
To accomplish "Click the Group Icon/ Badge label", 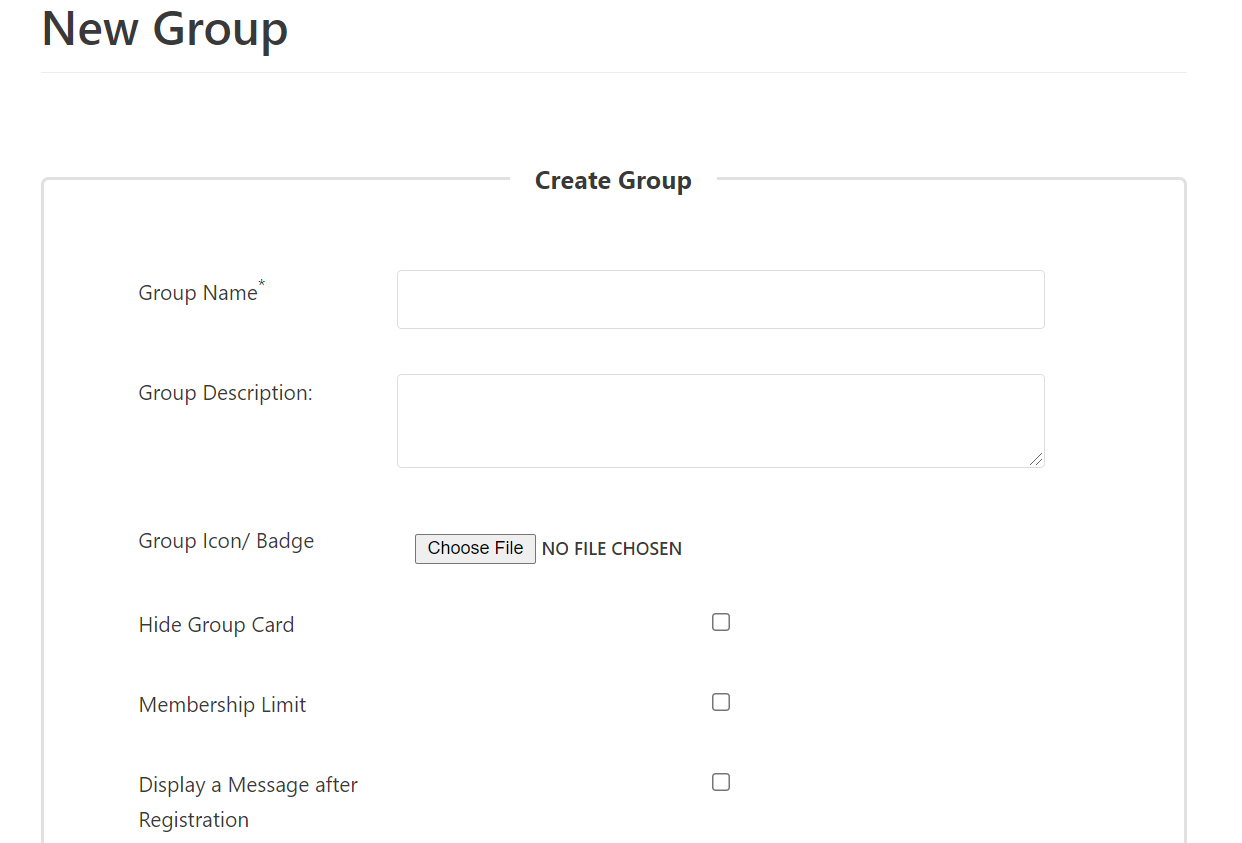I will (226, 540).
